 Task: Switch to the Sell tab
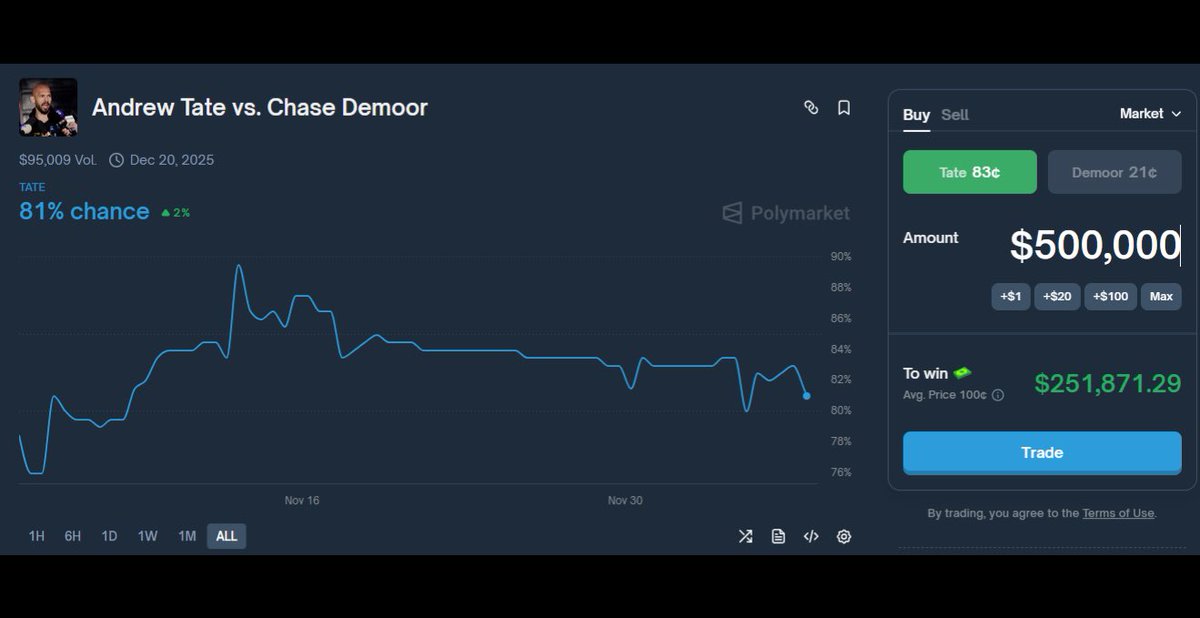[x=955, y=115]
